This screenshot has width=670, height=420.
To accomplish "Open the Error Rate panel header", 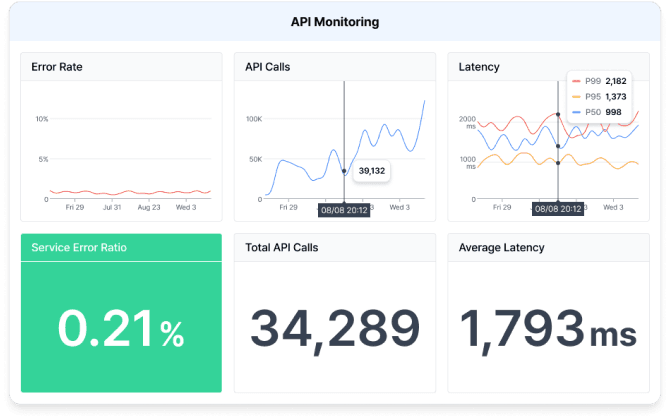I will point(58,67).
